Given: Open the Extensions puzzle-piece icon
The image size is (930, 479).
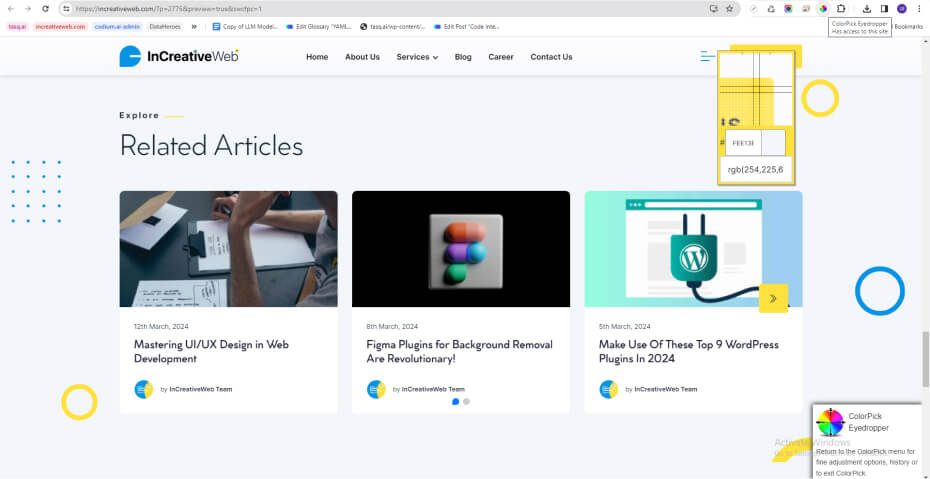Looking at the screenshot, I should click(x=841, y=8).
